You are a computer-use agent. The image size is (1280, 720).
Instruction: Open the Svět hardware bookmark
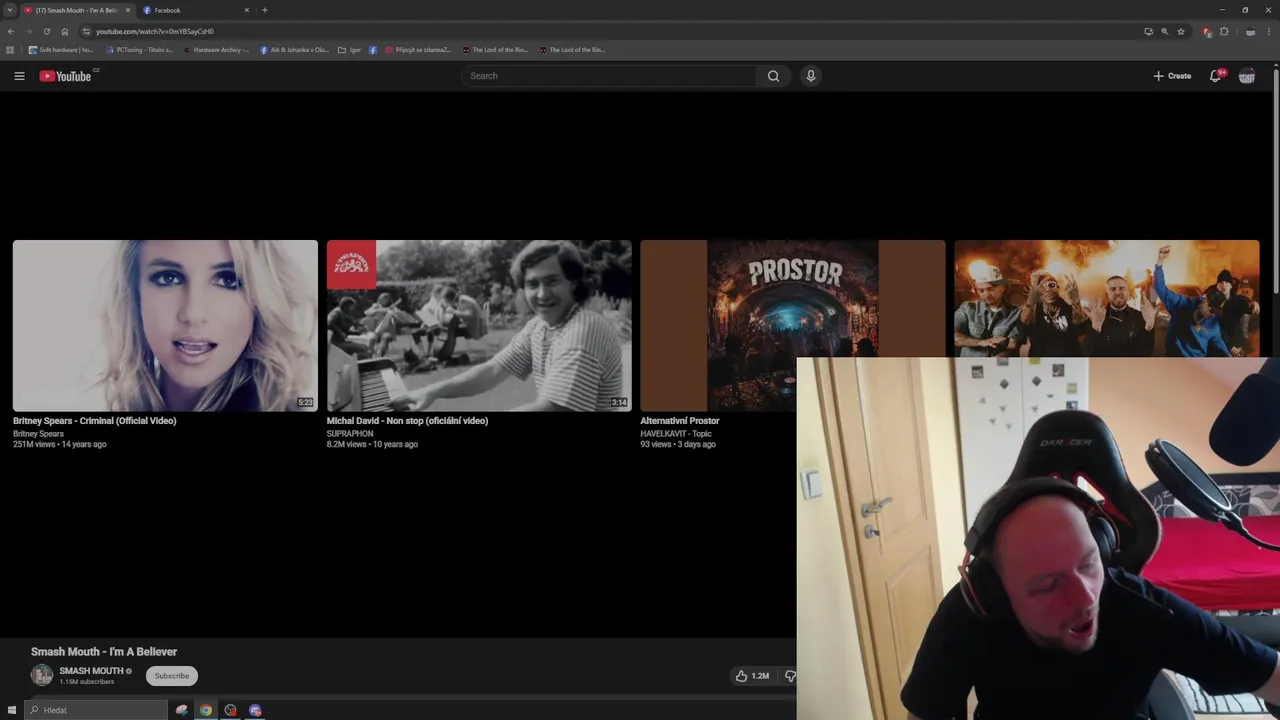[61, 50]
